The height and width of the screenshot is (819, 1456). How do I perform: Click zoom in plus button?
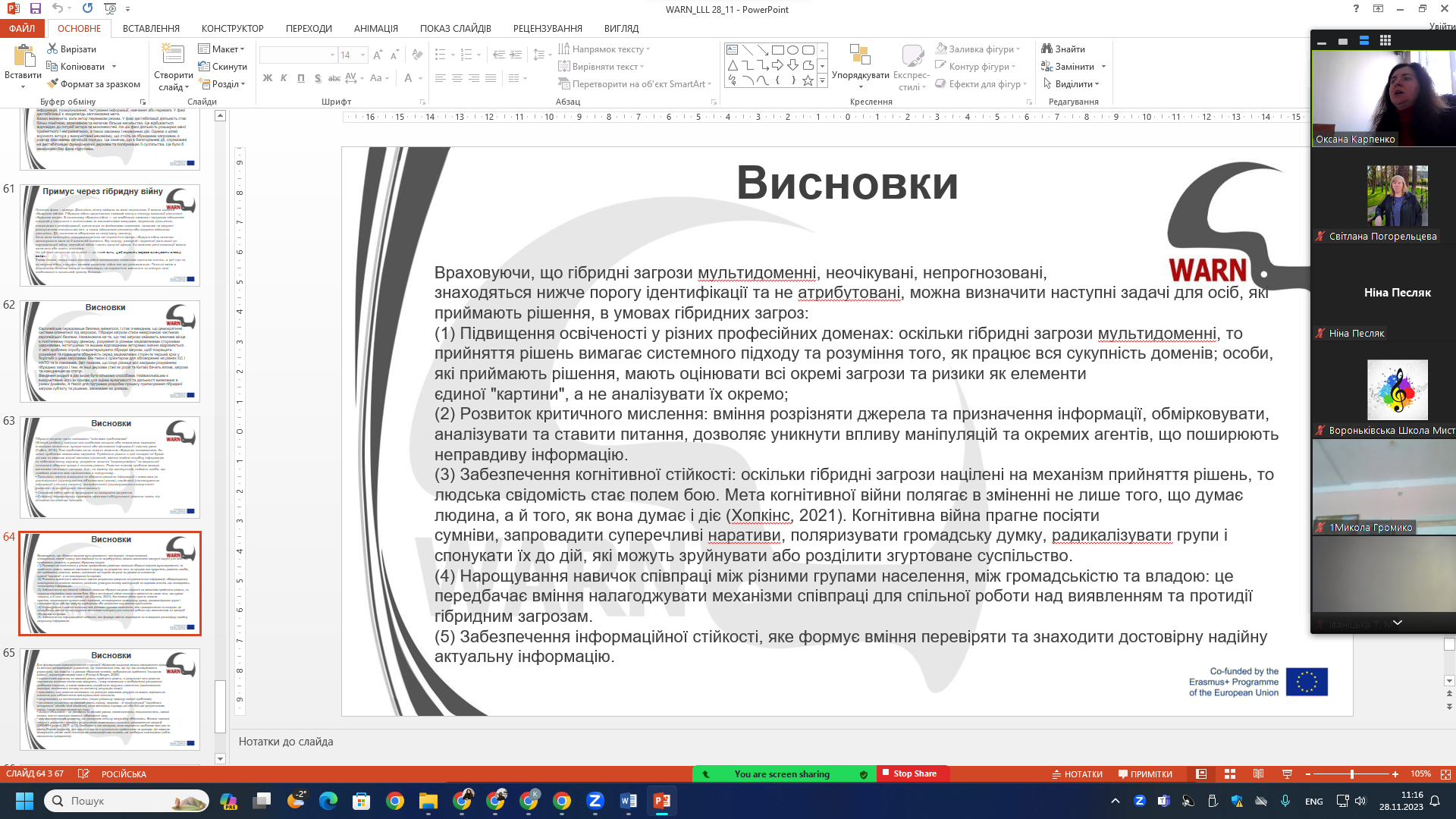pyautogui.click(x=1395, y=773)
